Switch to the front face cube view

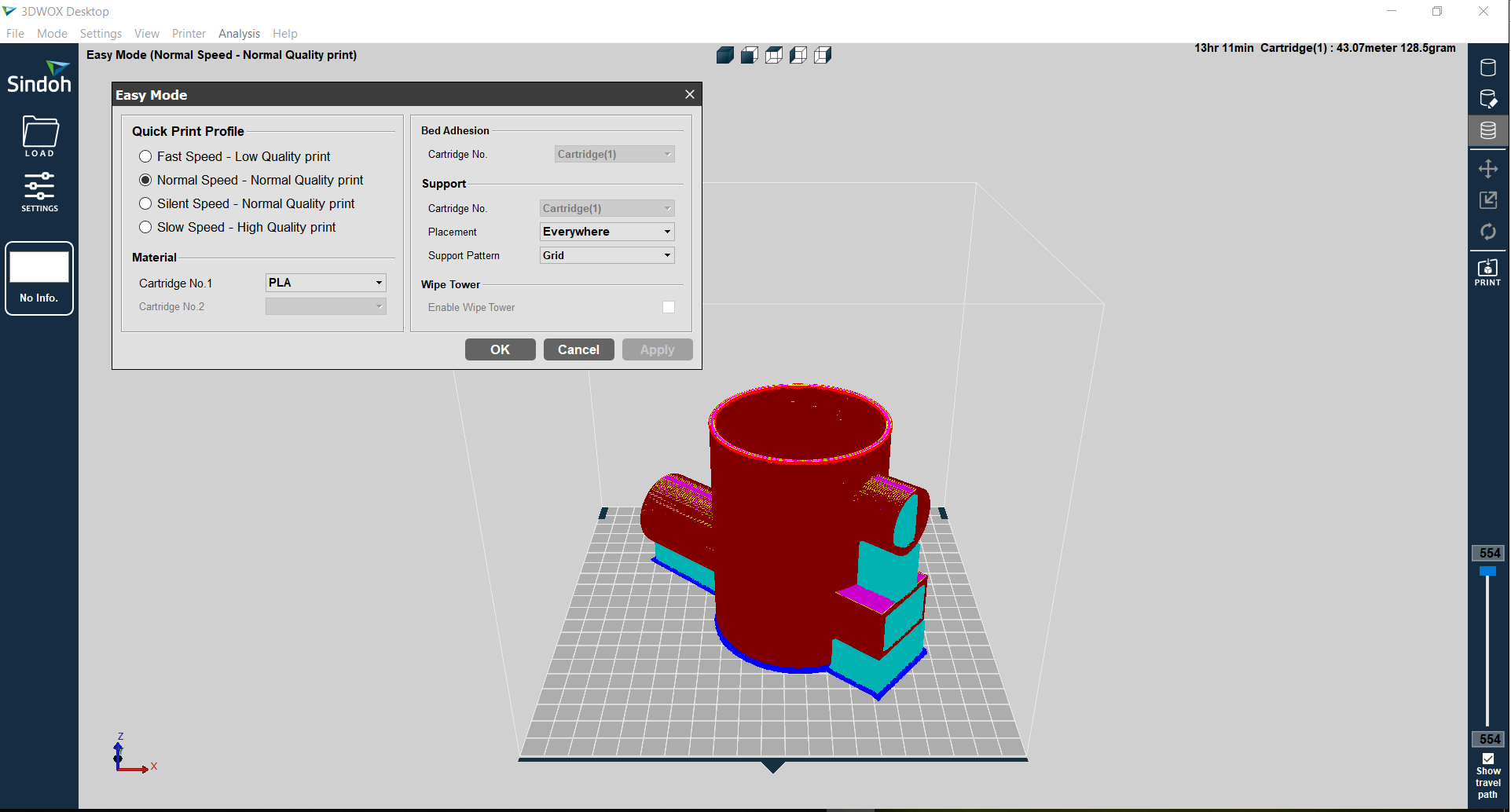pyautogui.click(x=750, y=55)
